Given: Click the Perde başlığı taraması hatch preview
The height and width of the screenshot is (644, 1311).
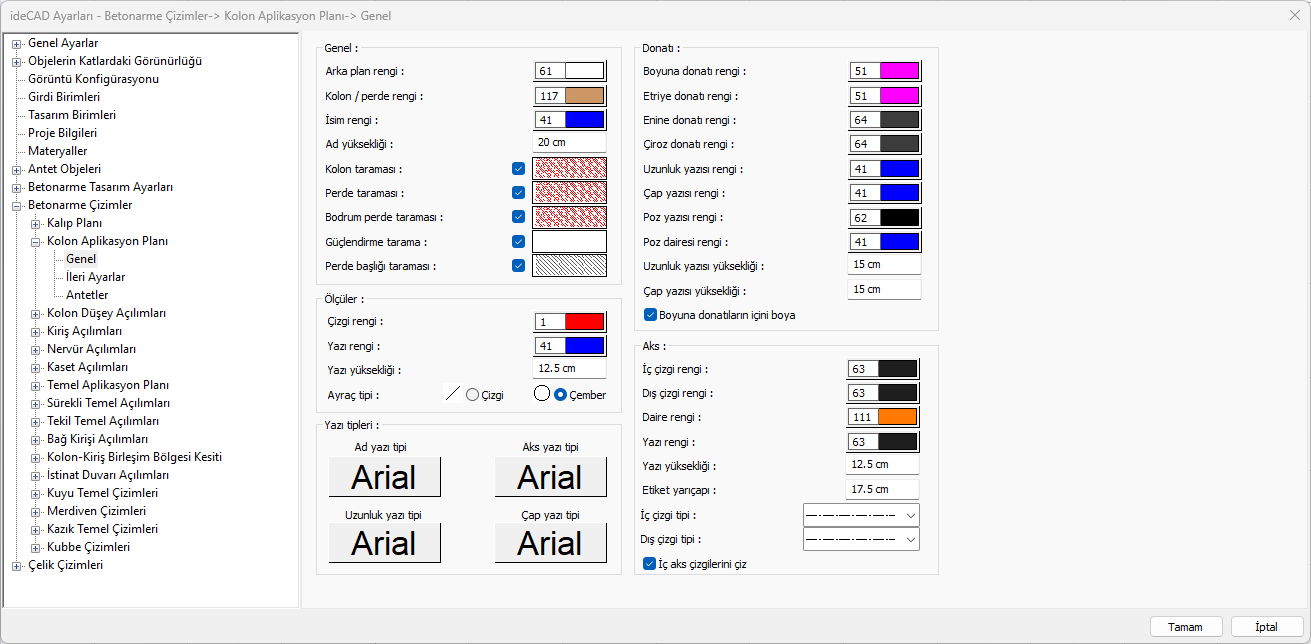Looking at the screenshot, I should pyautogui.click(x=569, y=266).
